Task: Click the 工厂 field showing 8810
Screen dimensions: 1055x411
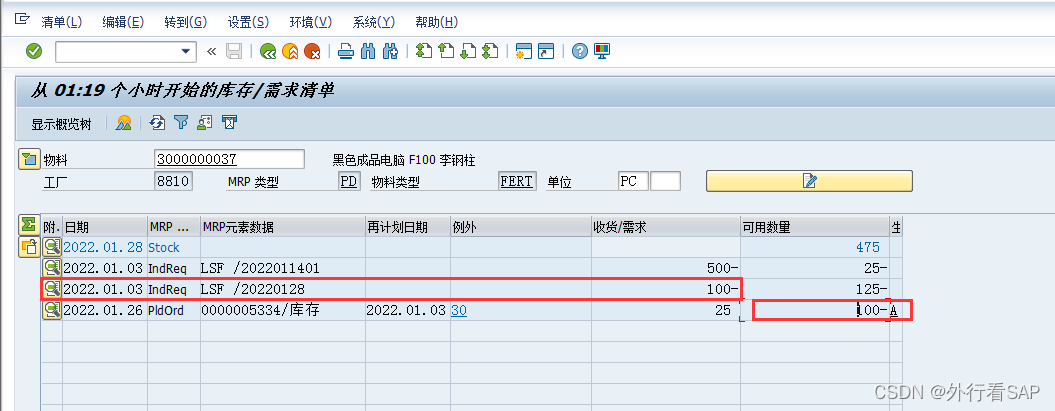Action: (x=174, y=182)
